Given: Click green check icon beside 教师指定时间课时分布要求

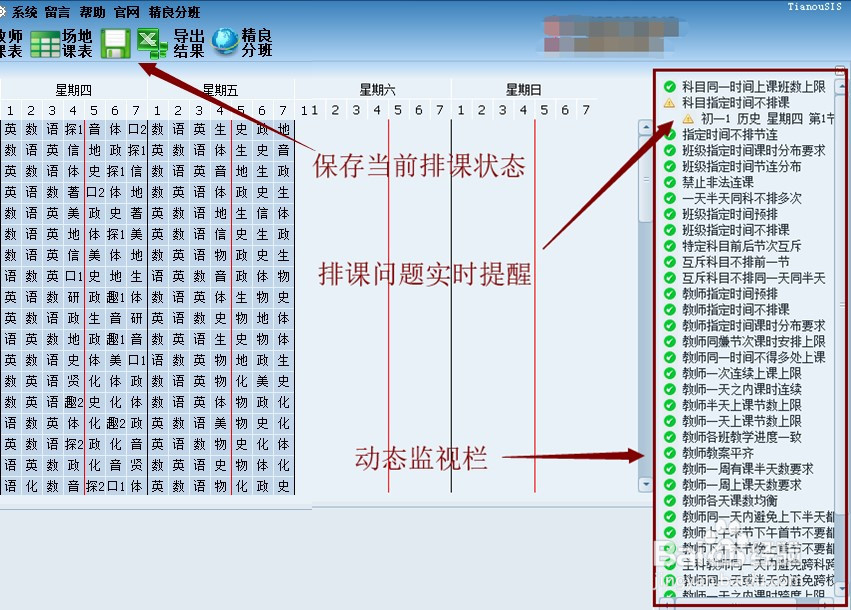Looking at the screenshot, I should (x=670, y=326).
